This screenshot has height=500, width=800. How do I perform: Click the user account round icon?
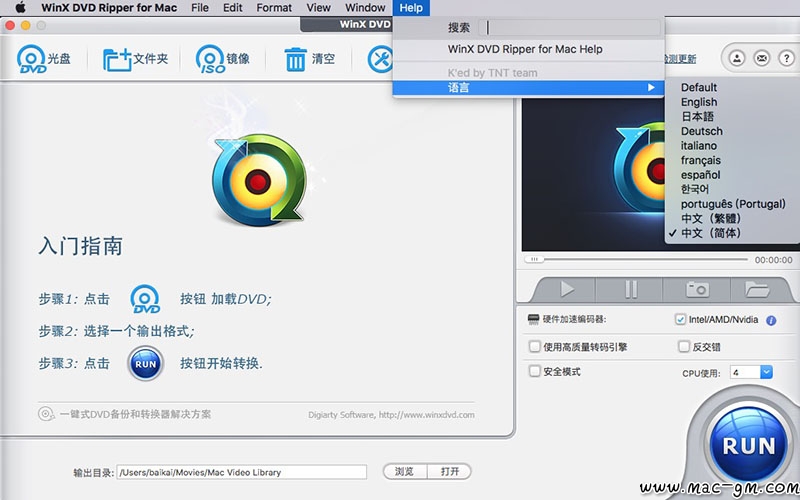click(x=736, y=58)
